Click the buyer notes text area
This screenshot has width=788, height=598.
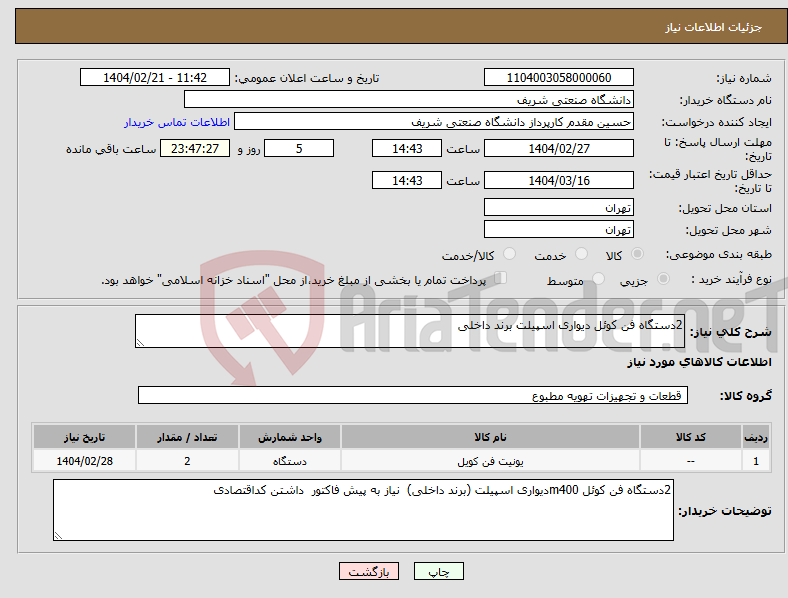(x=363, y=510)
